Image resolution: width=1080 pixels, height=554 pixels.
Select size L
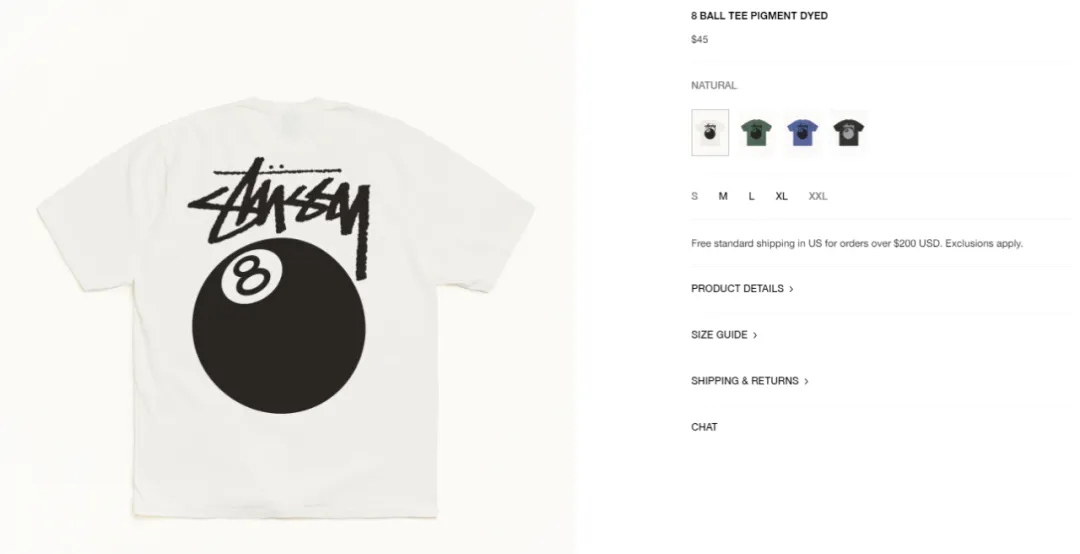(751, 196)
